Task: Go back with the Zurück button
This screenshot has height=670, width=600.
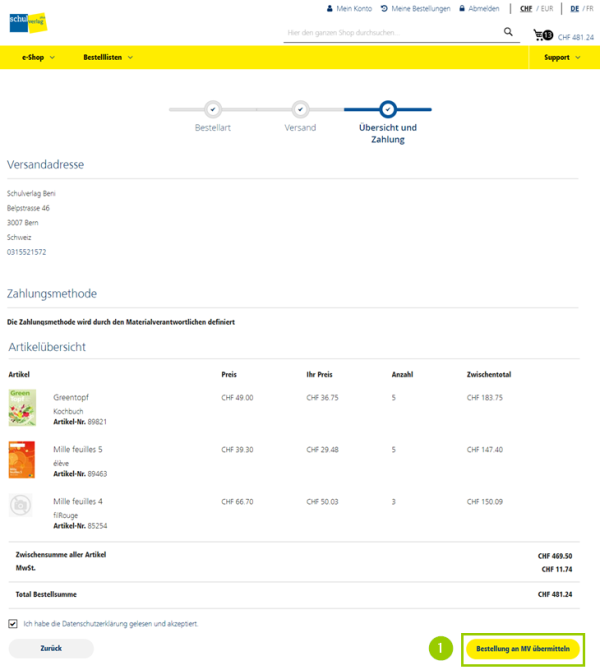Action: point(51,648)
